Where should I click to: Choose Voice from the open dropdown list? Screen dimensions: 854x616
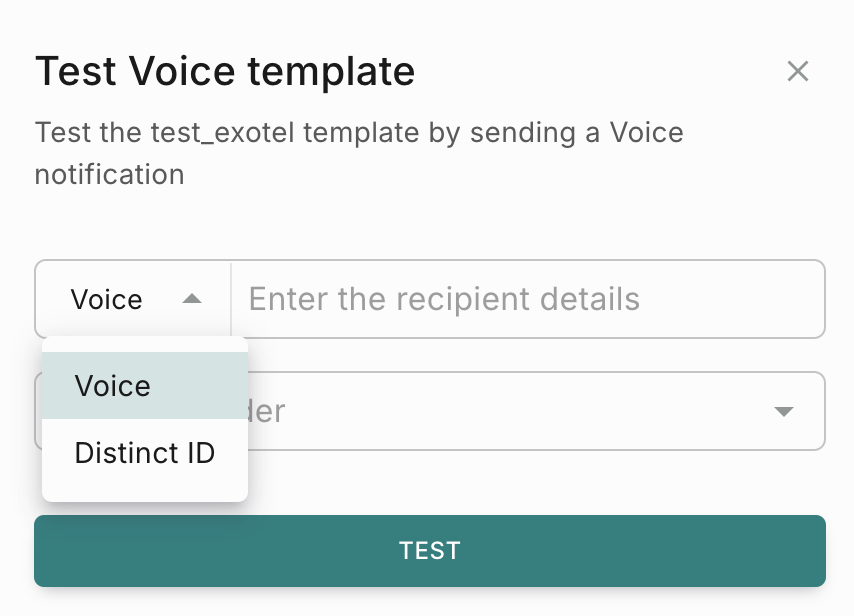coord(113,386)
